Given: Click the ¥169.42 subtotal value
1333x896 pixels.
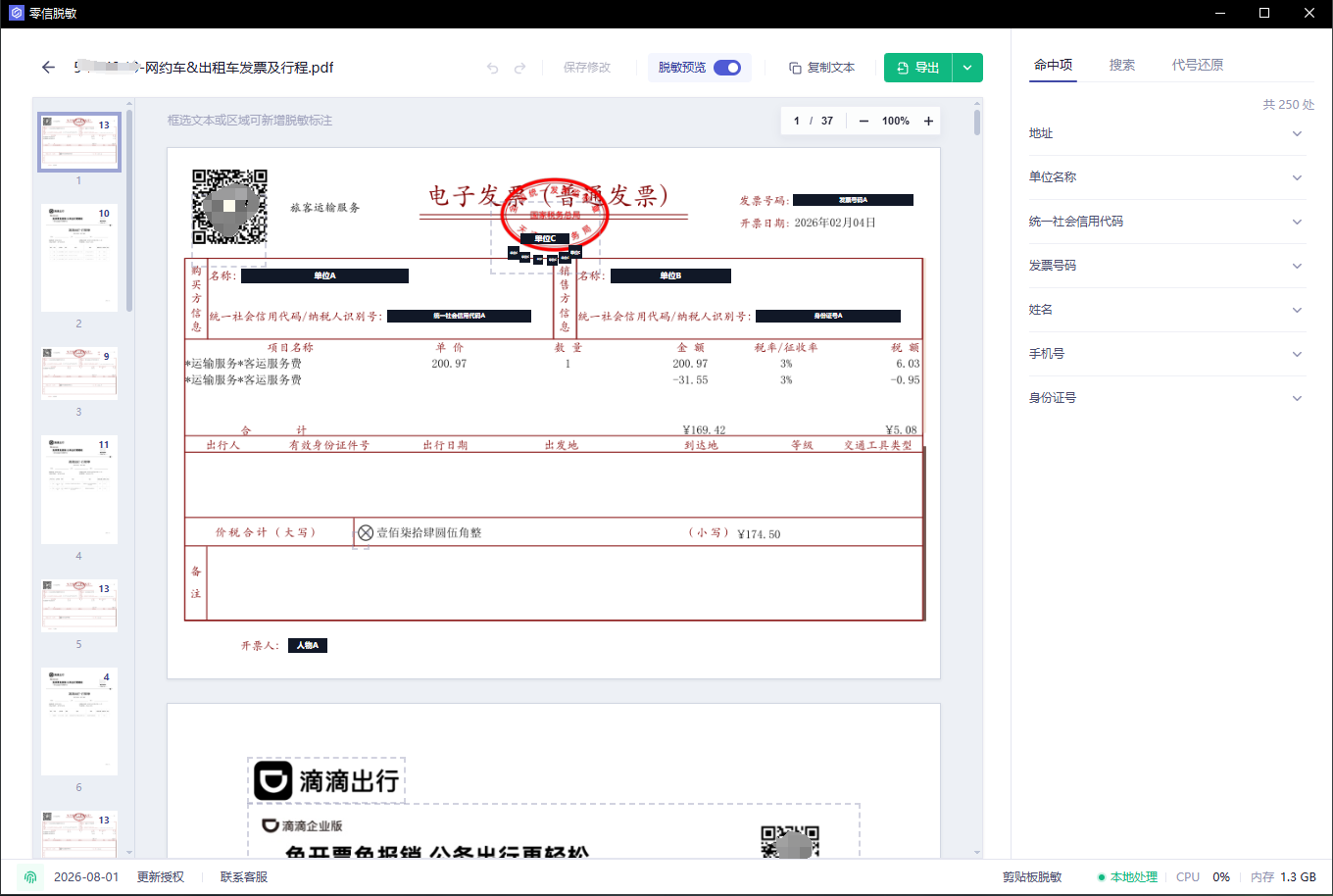Looking at the screenshot, I should tap(704, 430).
